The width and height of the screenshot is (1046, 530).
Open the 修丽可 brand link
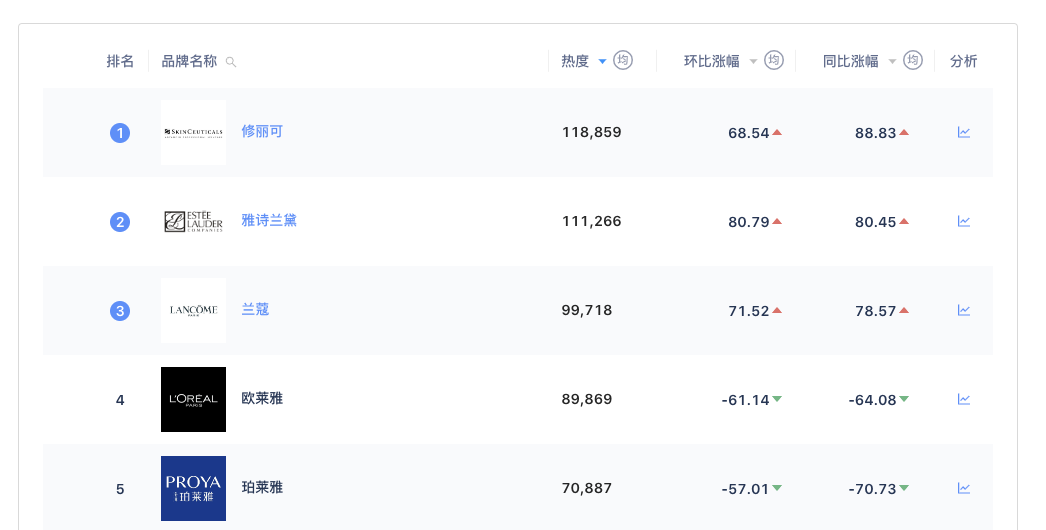point(262,131)
